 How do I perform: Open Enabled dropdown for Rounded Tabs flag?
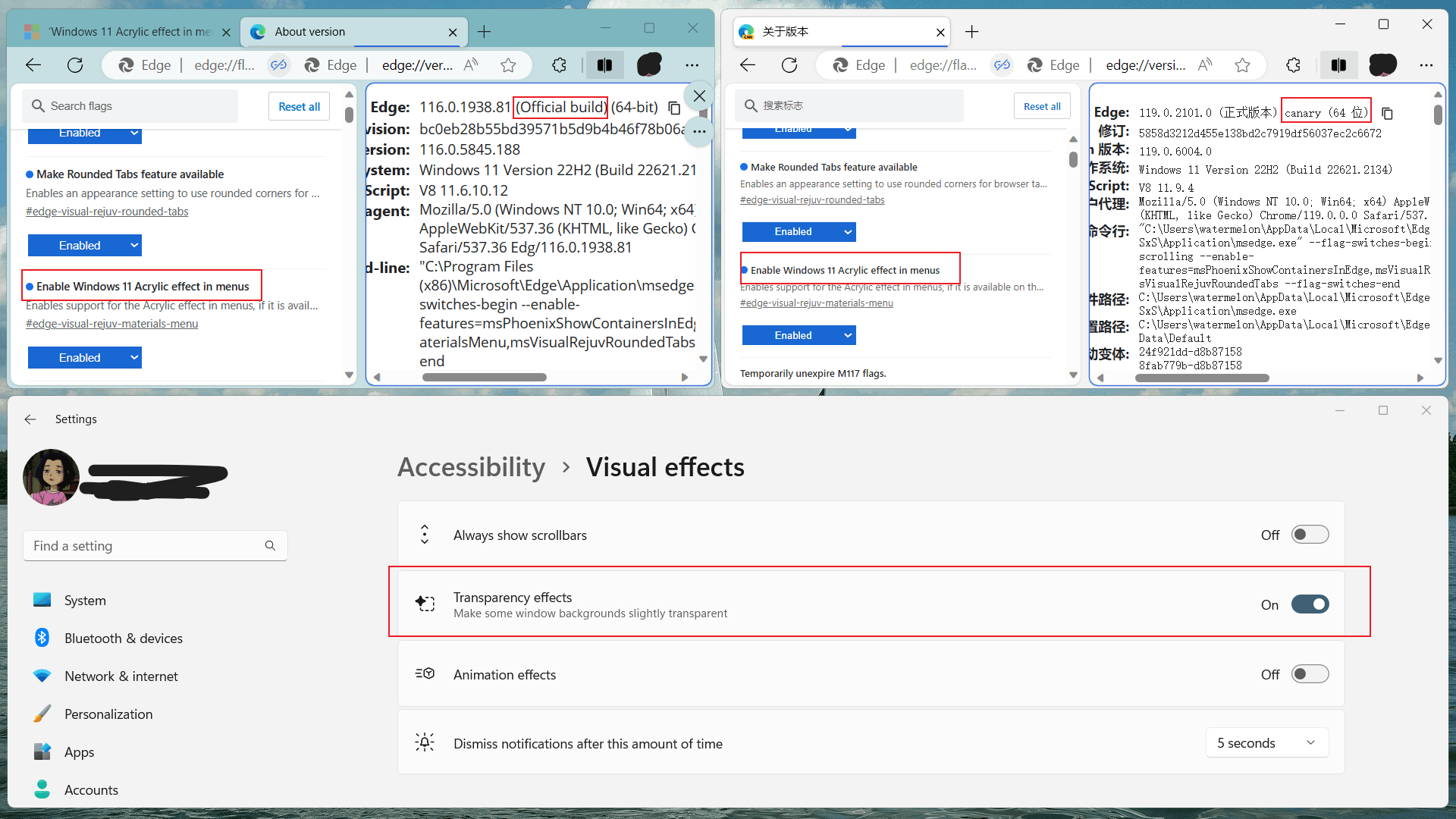pyautogui.click(x=84, y=245)
